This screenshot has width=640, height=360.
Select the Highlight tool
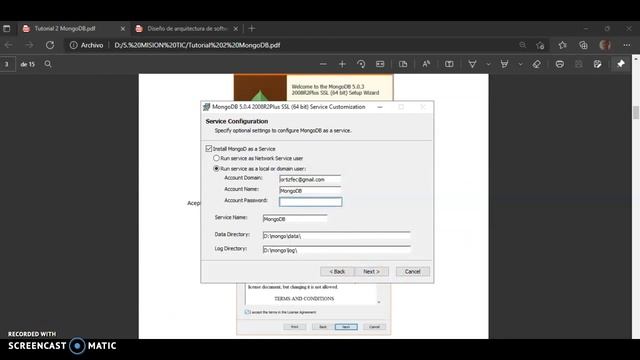pos(504,64)
